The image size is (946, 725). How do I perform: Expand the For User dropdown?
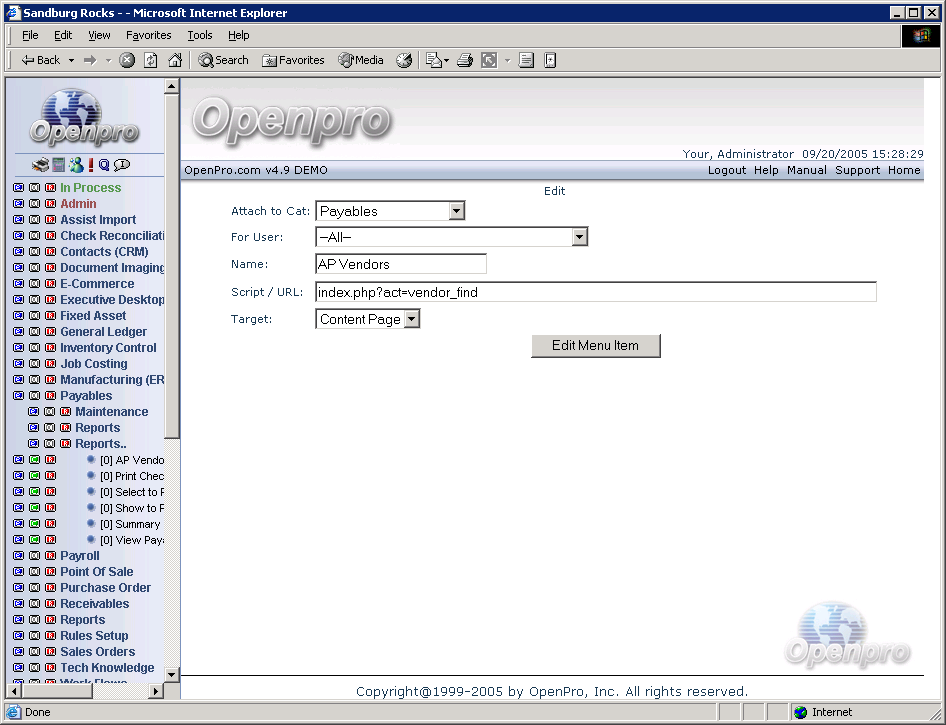tap(579, 237)
